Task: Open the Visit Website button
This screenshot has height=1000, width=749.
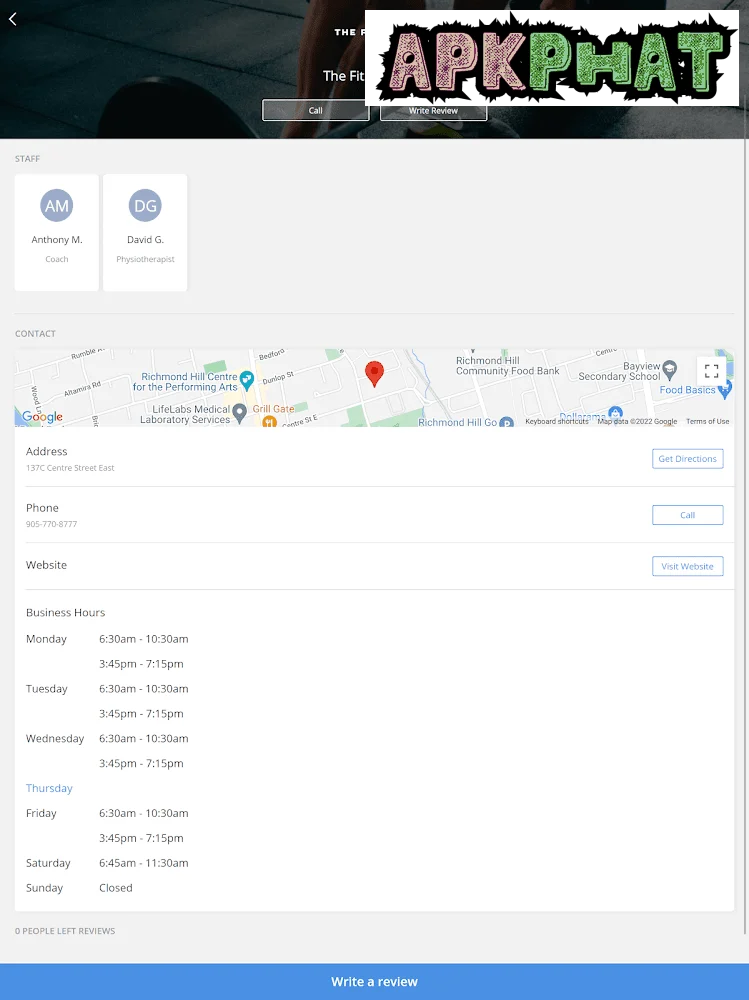Action: [x=688, y=566]
